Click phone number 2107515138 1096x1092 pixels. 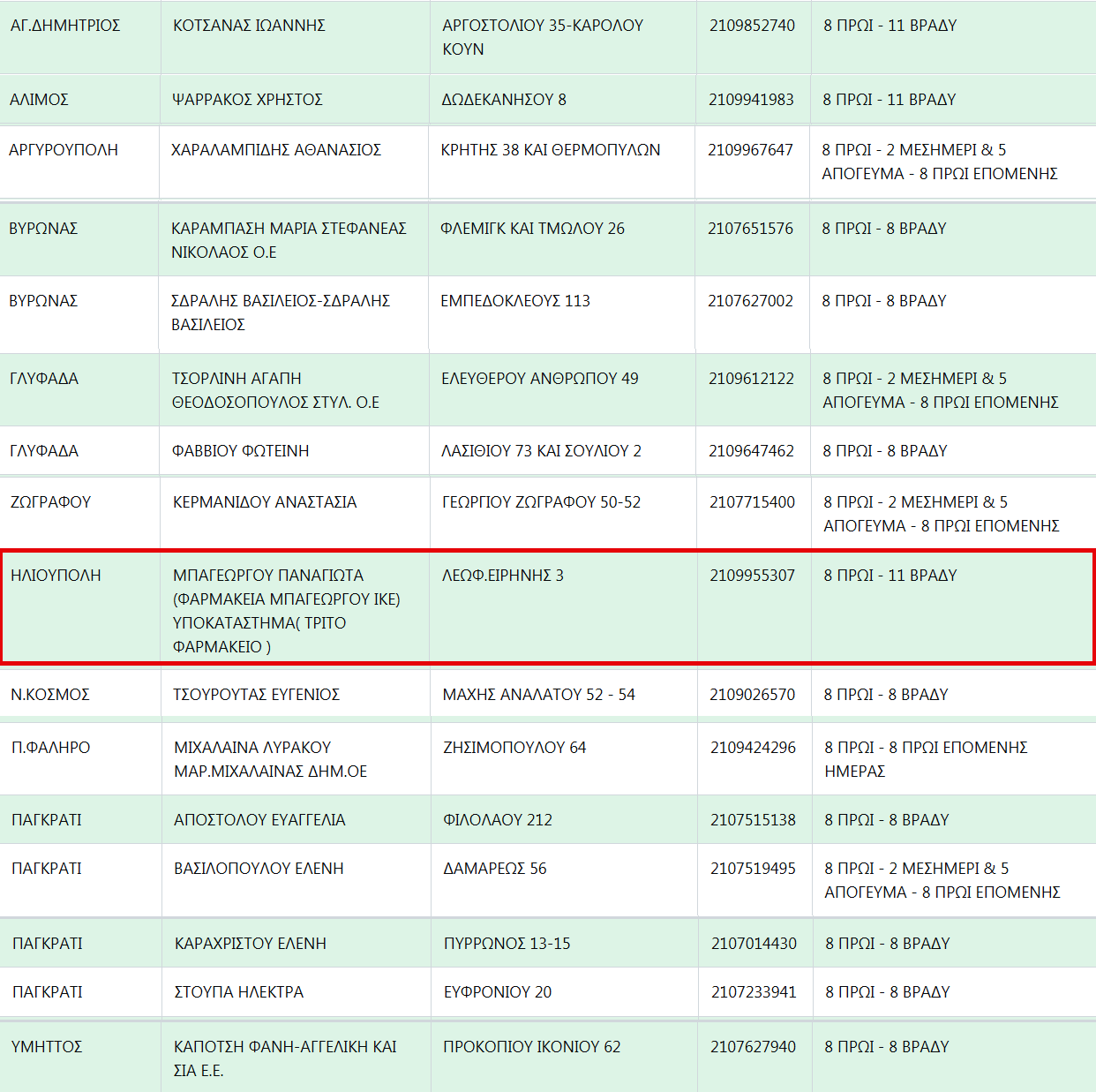pos(753,820)
